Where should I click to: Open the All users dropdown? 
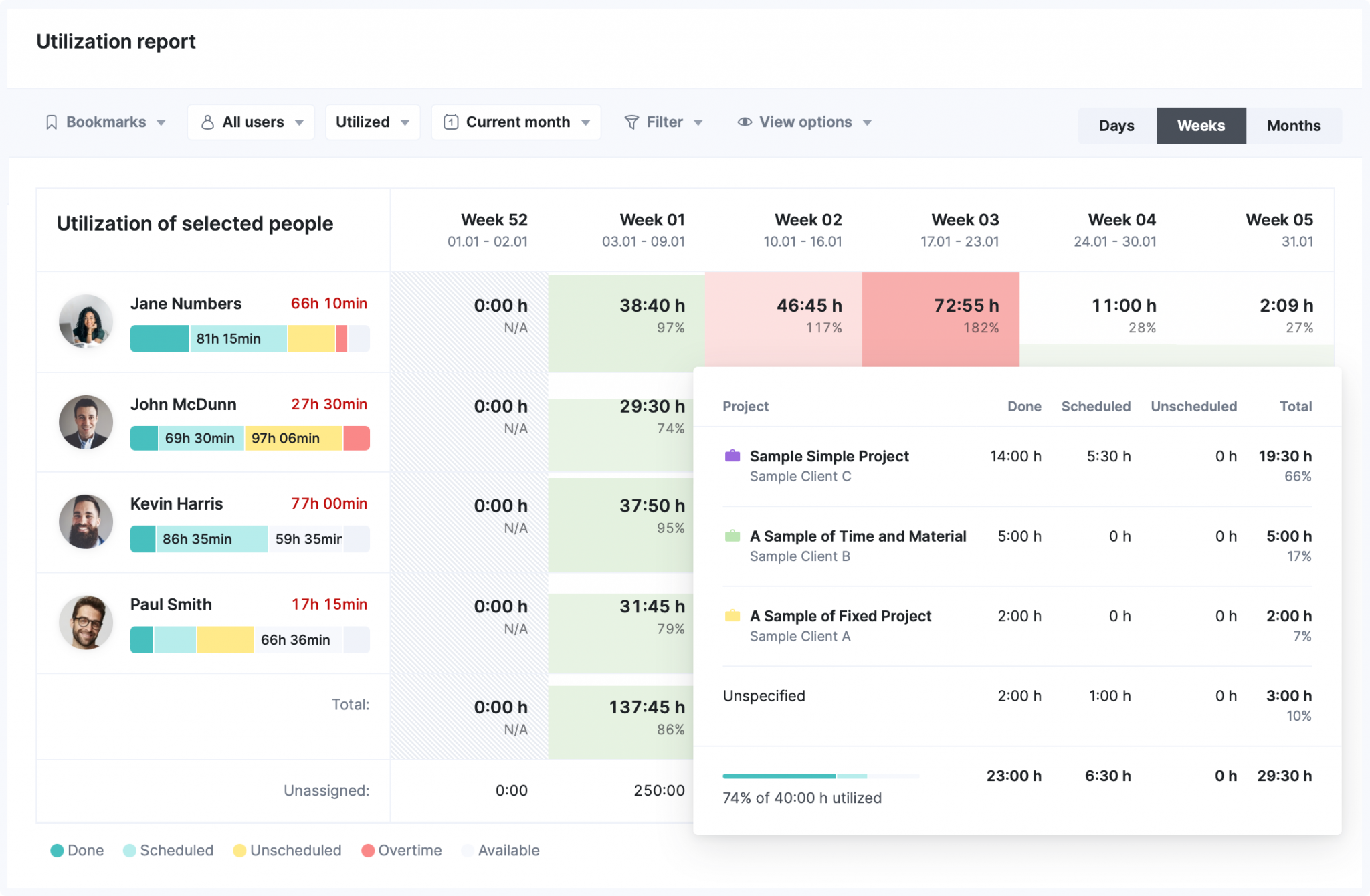pos(251,122)
